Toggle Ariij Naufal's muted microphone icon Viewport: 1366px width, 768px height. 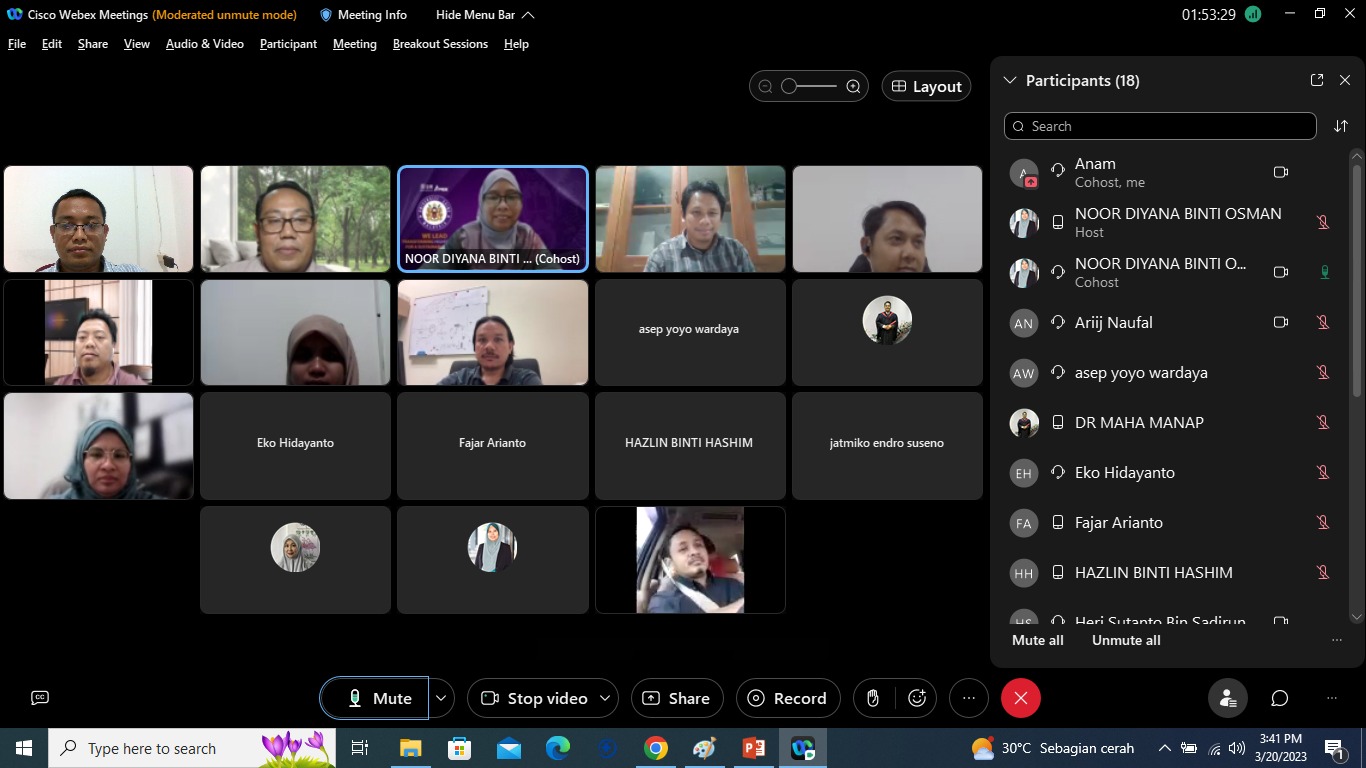click(x=1323, y=322)
